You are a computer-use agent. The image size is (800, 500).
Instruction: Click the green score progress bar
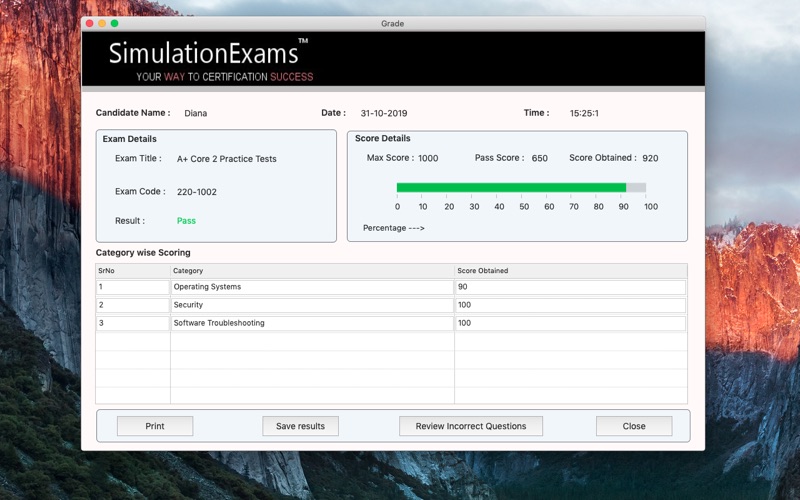[511, 187]
